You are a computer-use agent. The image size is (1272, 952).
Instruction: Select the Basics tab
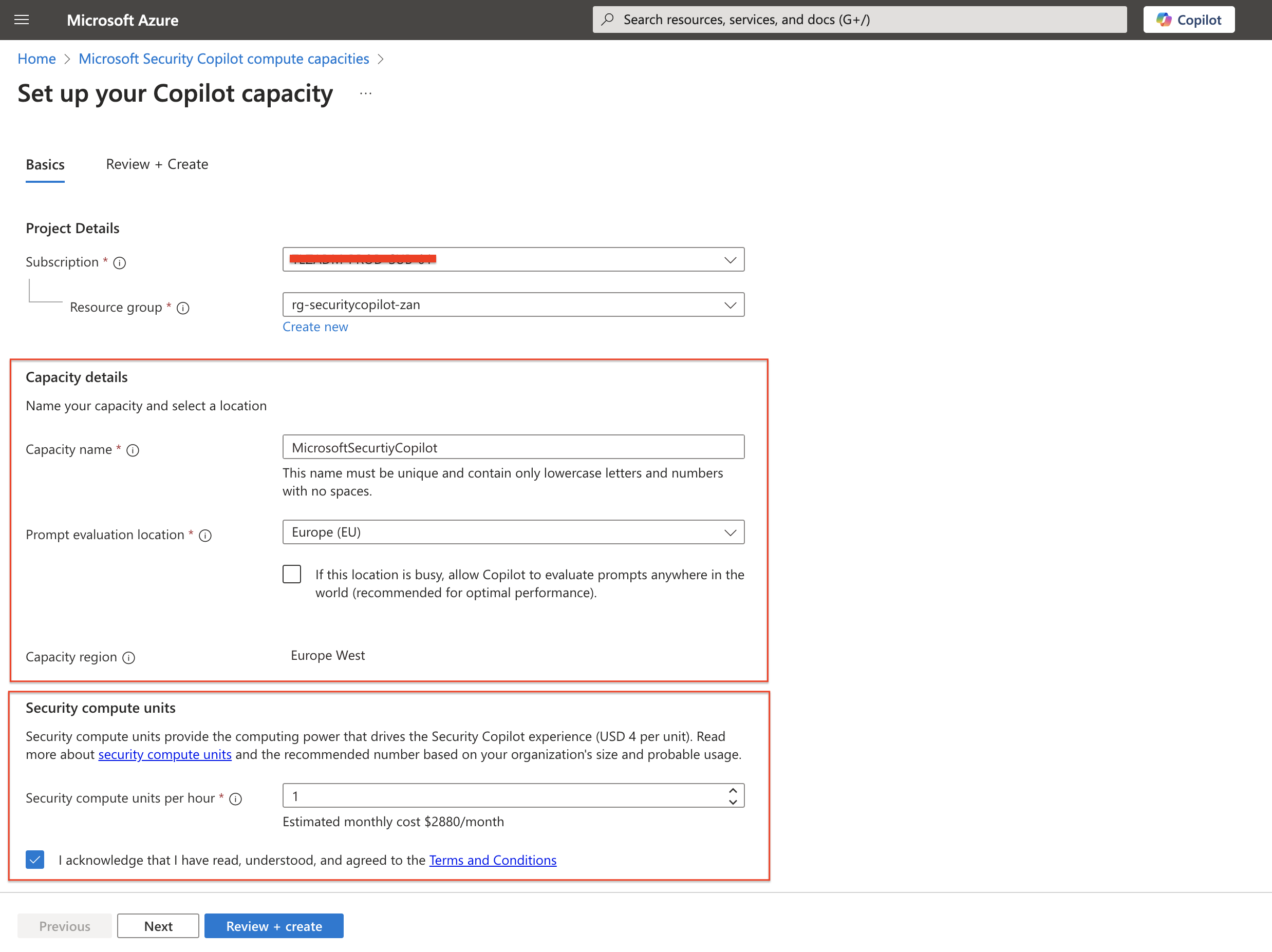point(45,164)
